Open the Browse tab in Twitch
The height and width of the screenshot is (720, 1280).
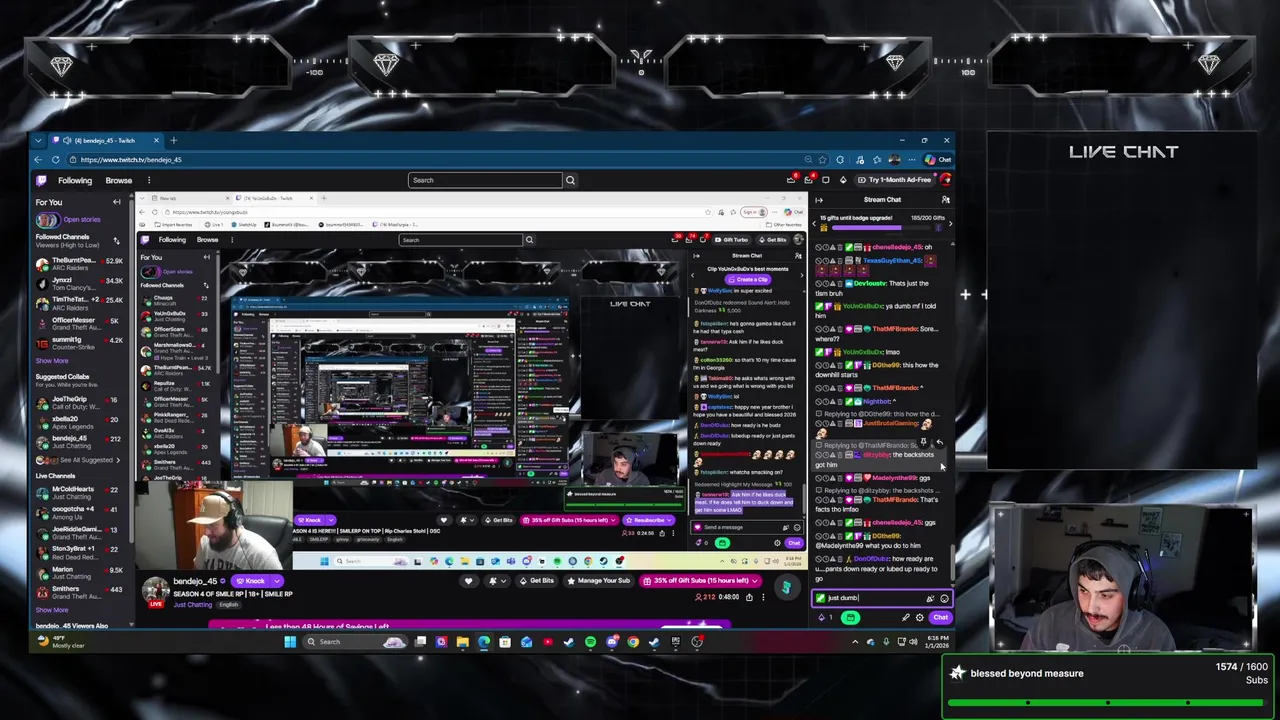coord(118,181)
